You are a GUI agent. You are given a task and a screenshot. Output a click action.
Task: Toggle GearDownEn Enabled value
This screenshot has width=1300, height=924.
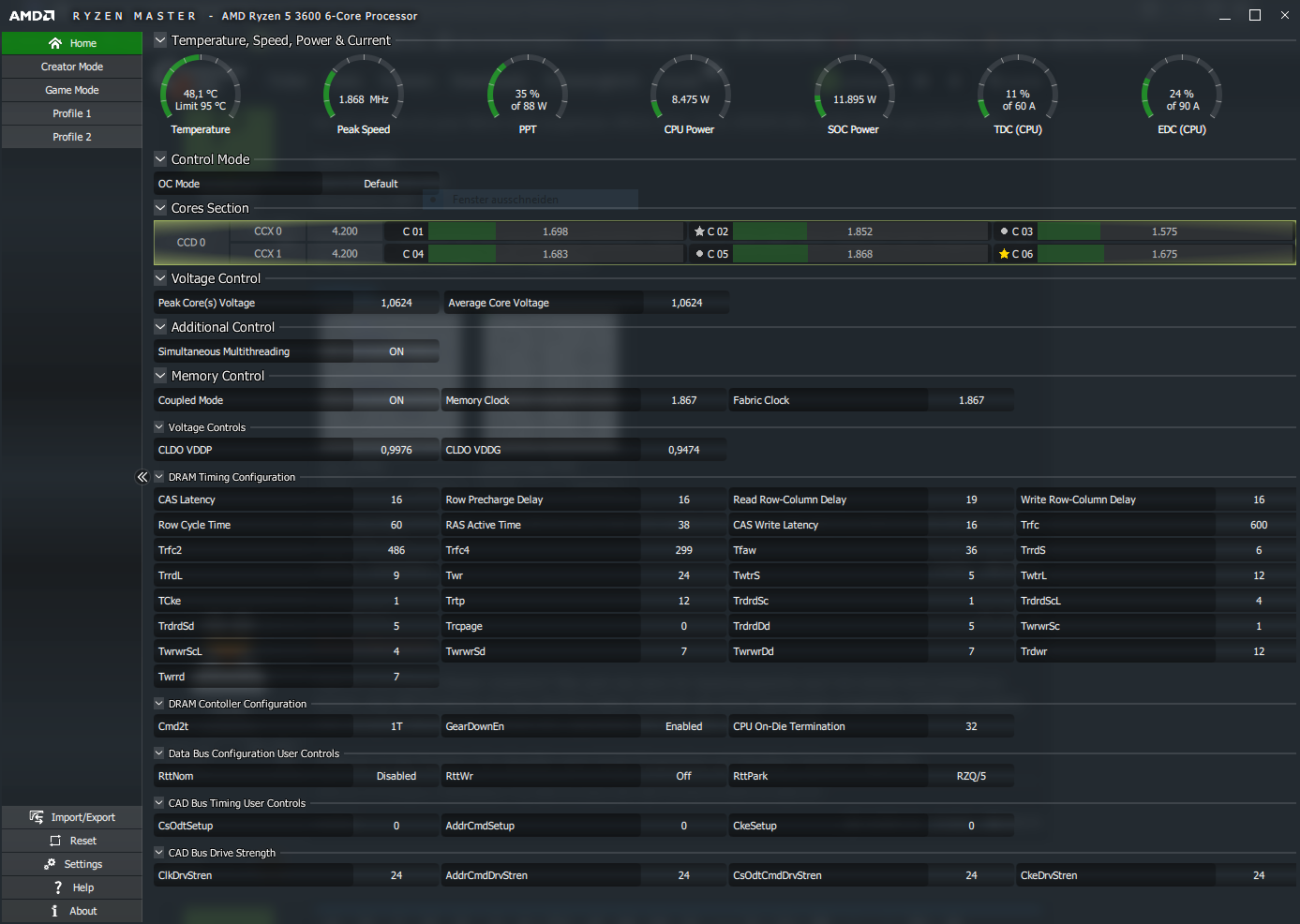[684, 726]
